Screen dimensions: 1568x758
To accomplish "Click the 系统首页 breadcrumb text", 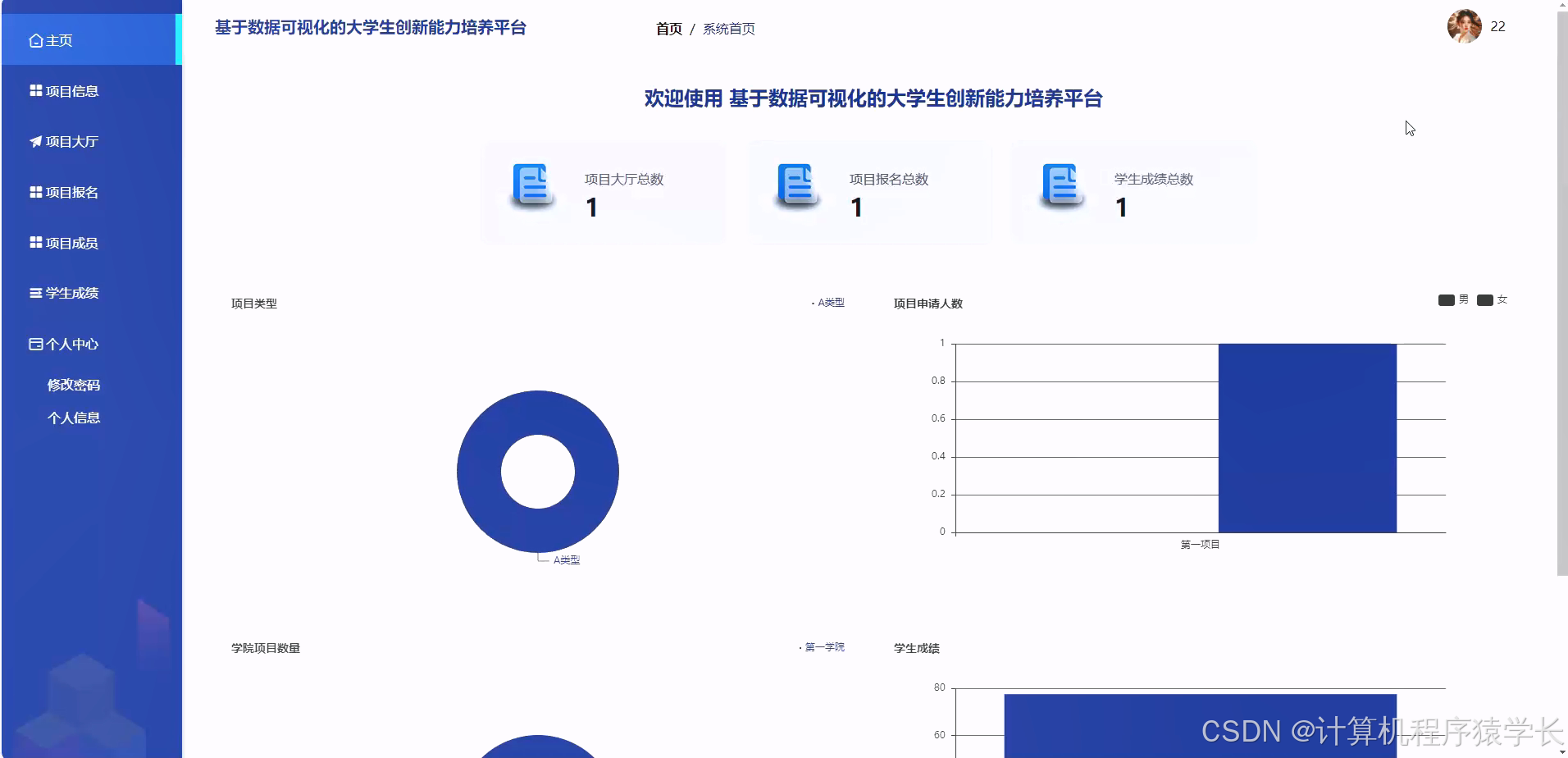I will tap(729, 29).
